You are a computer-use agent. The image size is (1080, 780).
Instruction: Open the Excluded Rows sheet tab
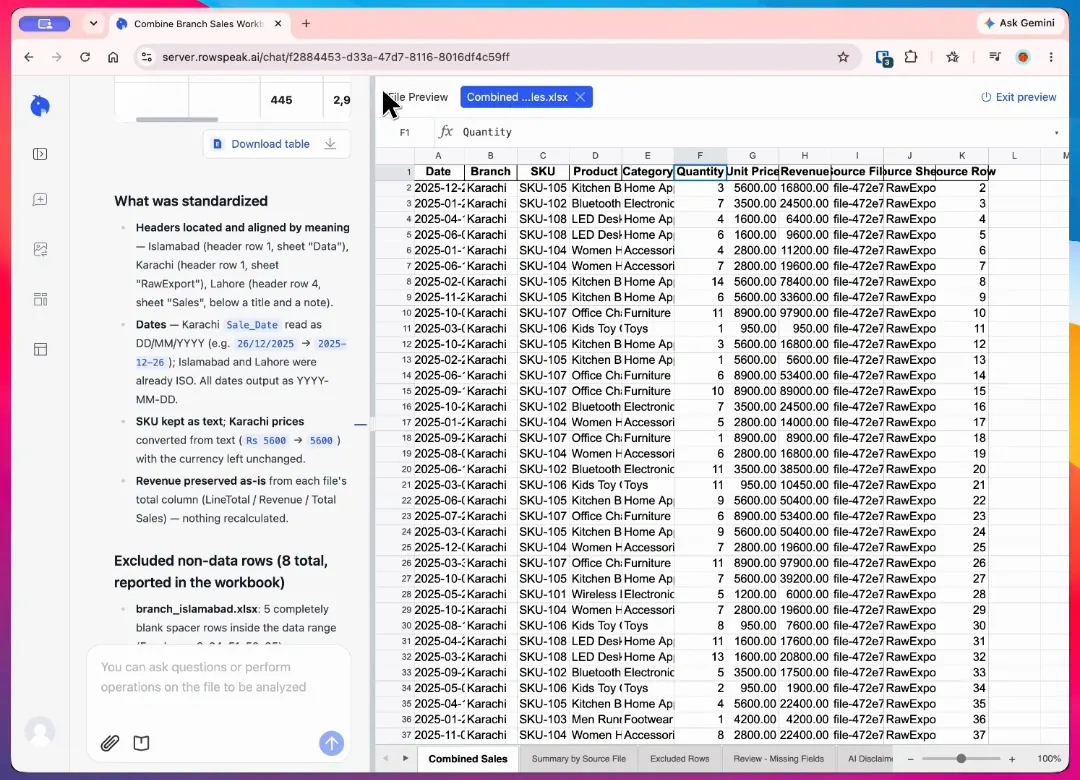coord(679,759)
